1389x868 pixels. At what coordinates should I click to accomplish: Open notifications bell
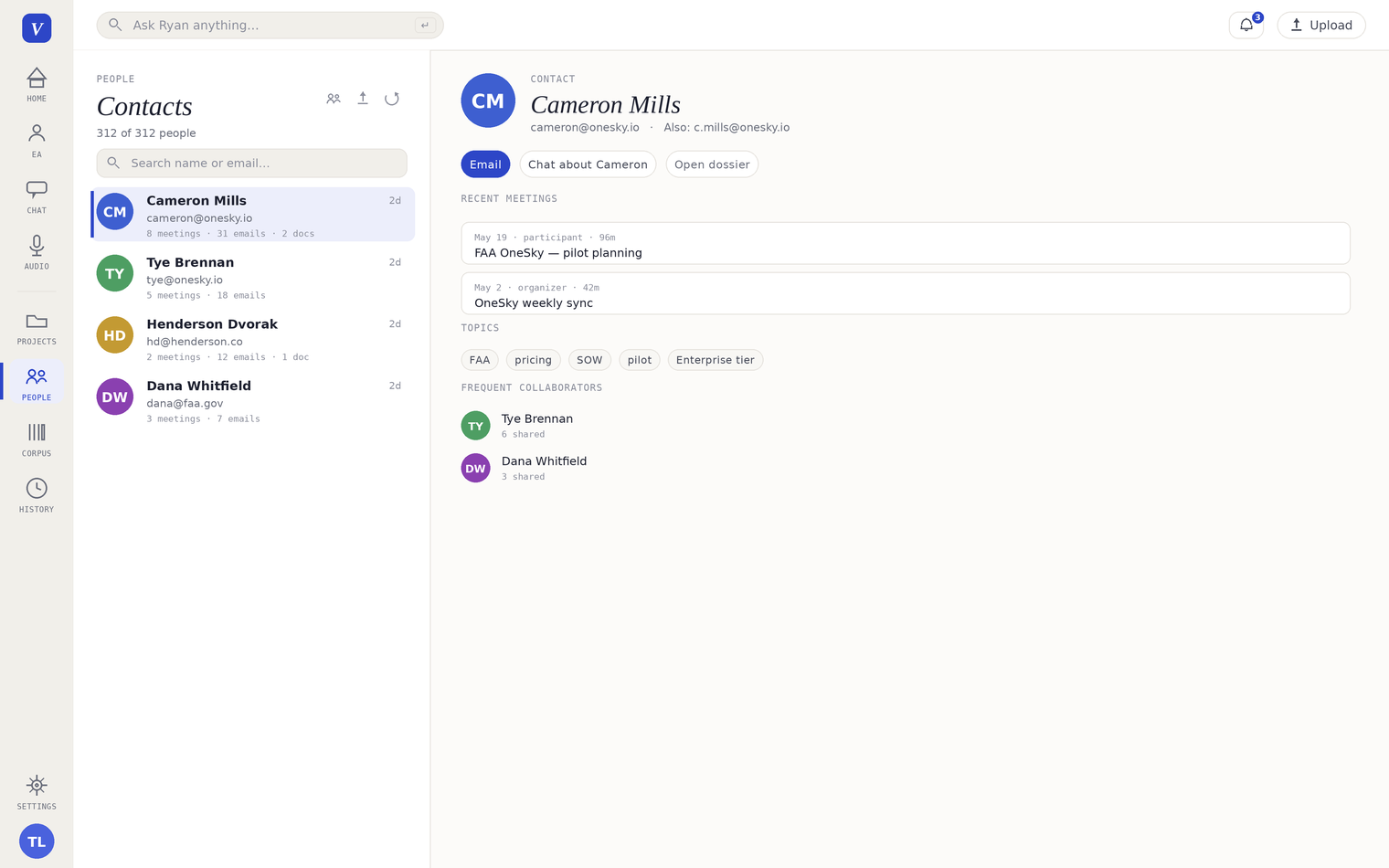click(1246, 25)
